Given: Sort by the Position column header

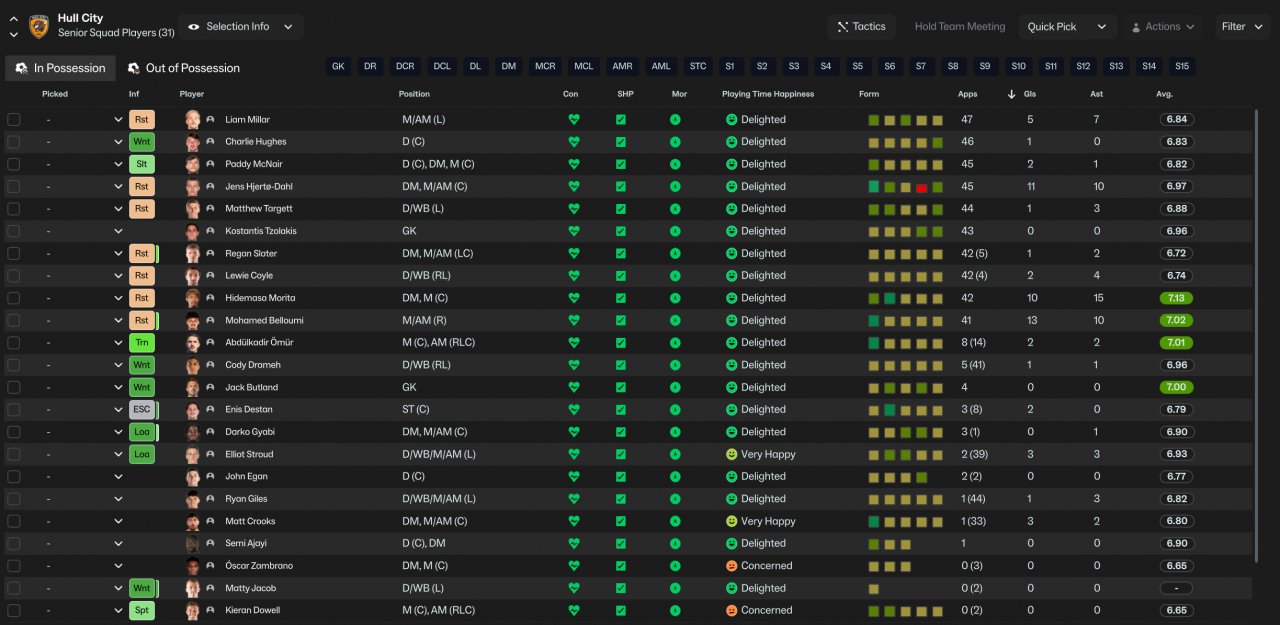Looking at the screenshot, I should (x=414, y=94).
